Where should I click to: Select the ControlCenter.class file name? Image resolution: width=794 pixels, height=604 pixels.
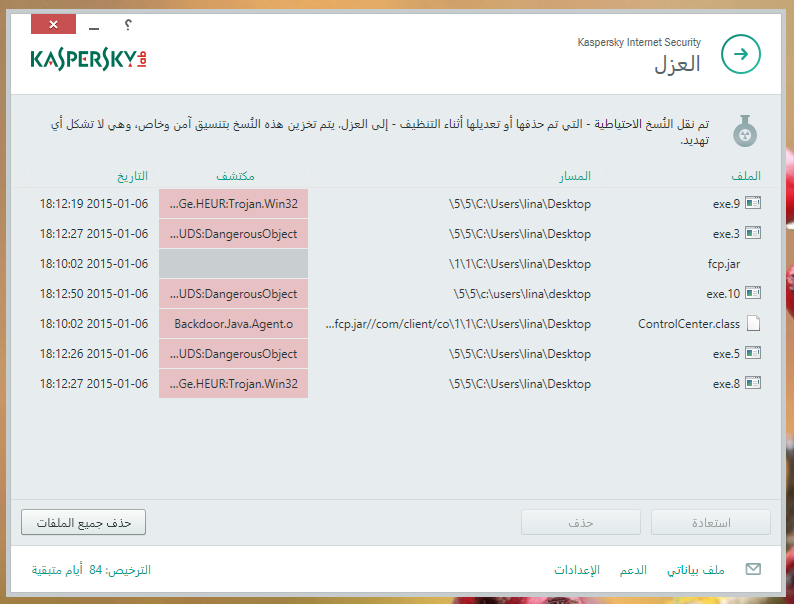click(x=689, y=324)
